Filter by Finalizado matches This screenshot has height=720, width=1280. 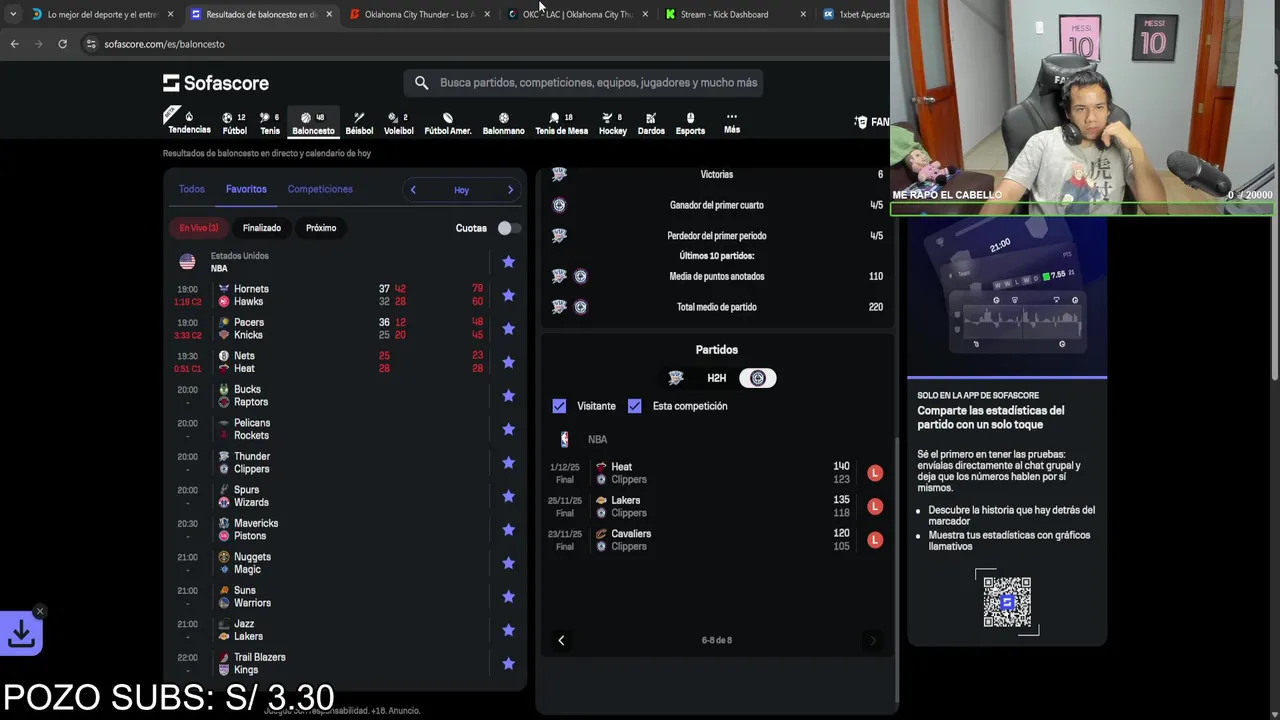click(x=262, y=228)
